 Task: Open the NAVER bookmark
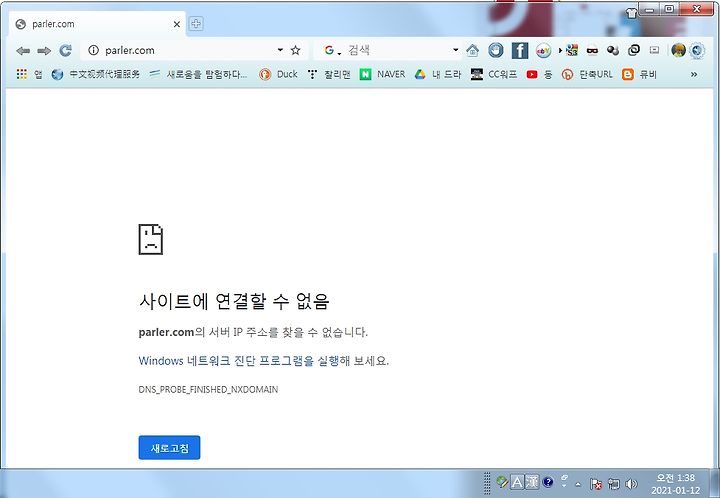[382, 74]
